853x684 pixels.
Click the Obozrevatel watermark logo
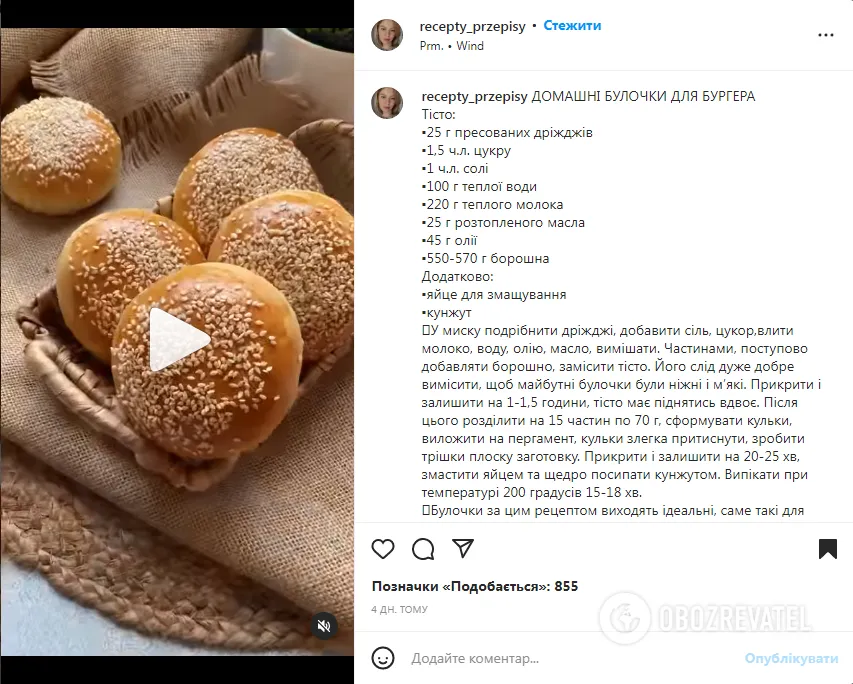click(705, 618)
